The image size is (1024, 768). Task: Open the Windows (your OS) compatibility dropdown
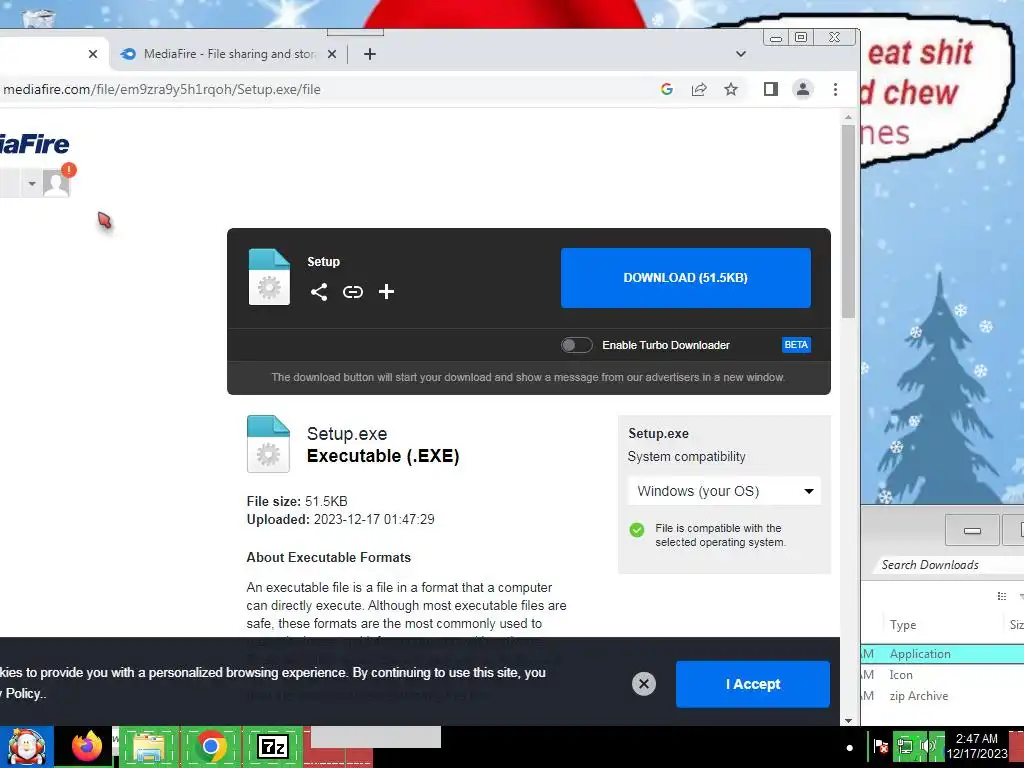724,491
